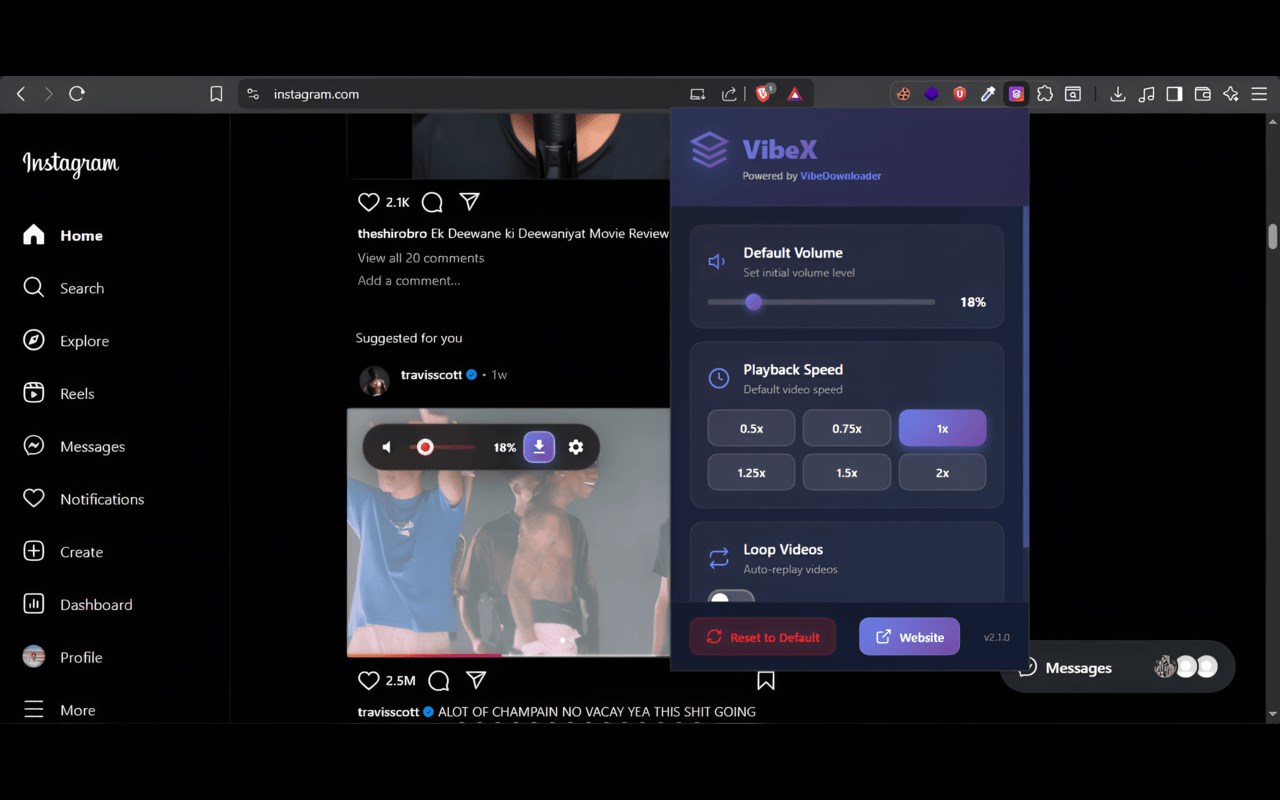Open Brave Rewards triangle icon
Screen dimensions: 1280x800
point(795,94)
